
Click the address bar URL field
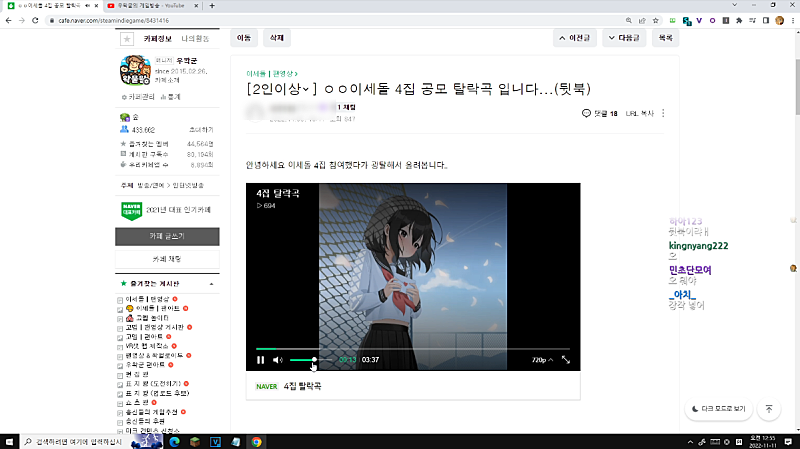[337, 20]
